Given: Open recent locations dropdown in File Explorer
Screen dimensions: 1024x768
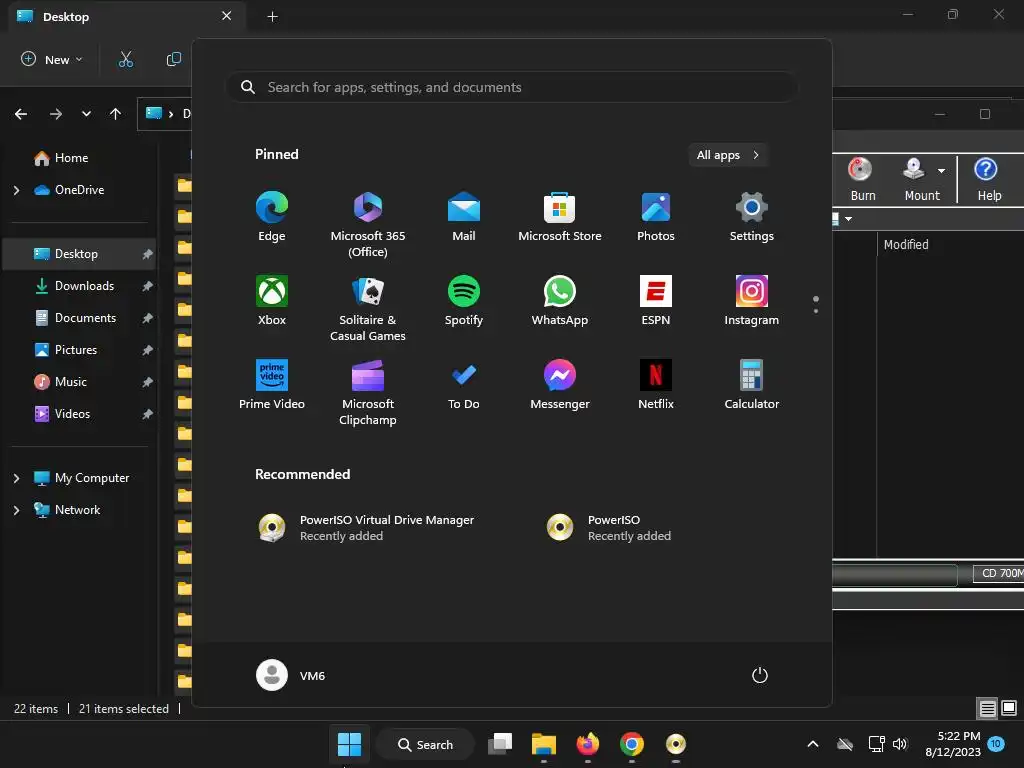Looking at the screenshot, I should click(86, 114).
